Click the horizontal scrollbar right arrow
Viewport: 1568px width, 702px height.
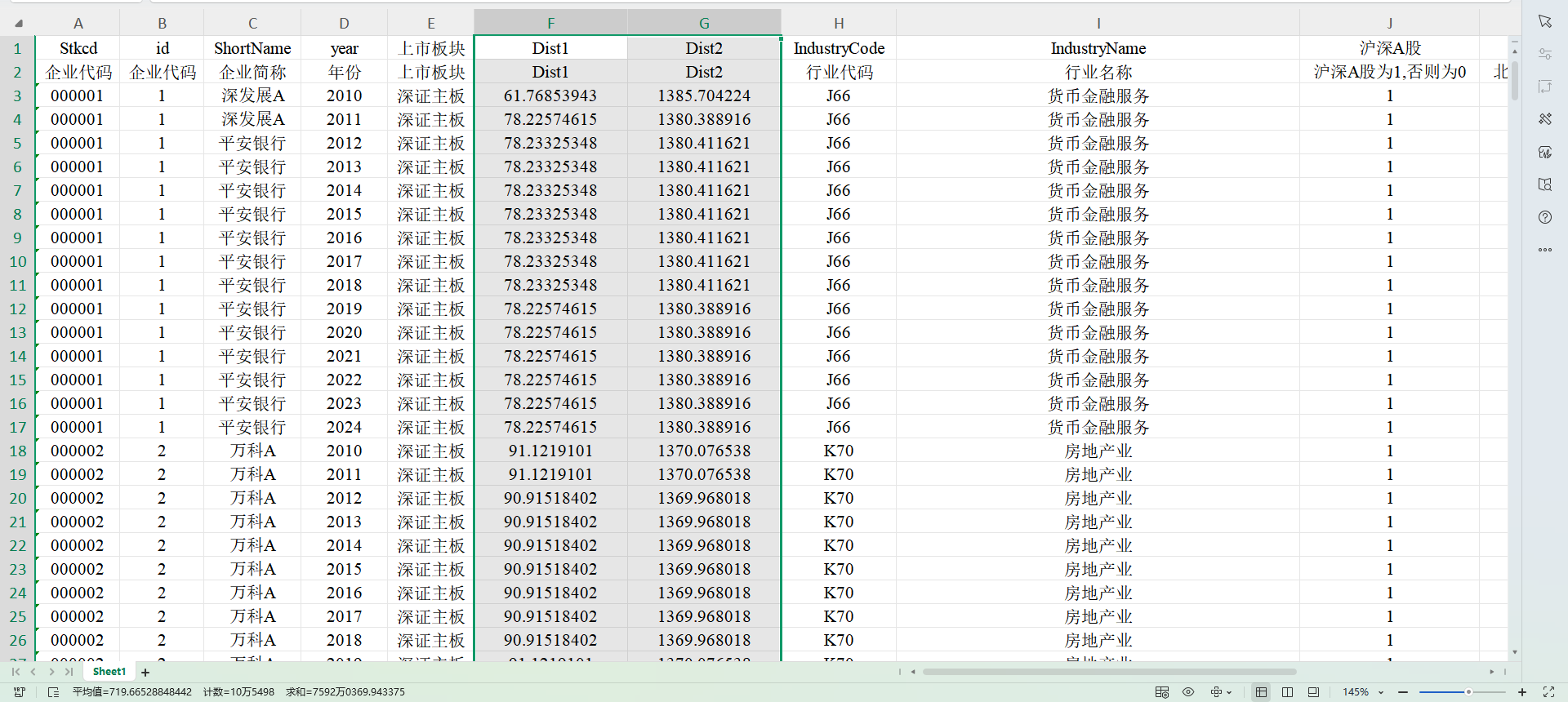pos(1492,672)
